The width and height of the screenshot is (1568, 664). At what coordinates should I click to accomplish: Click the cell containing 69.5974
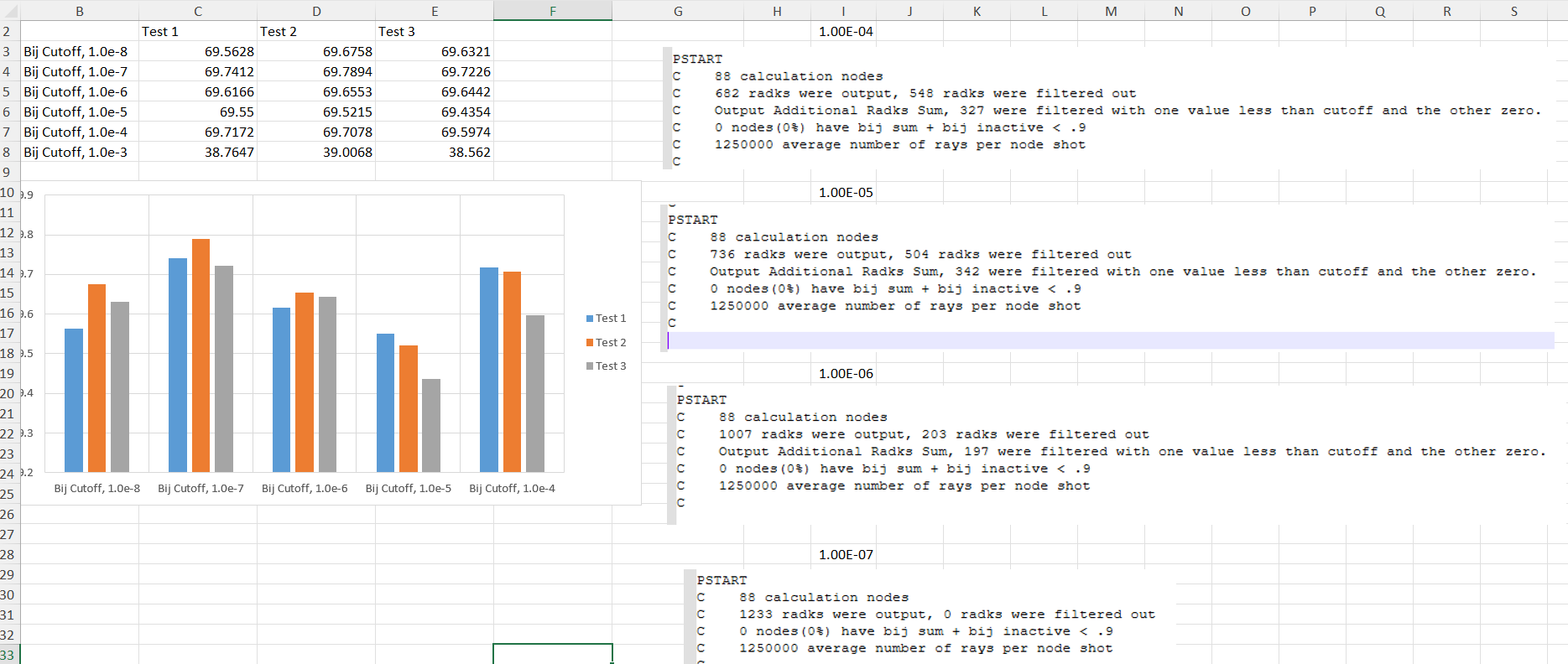coord(435,132)
